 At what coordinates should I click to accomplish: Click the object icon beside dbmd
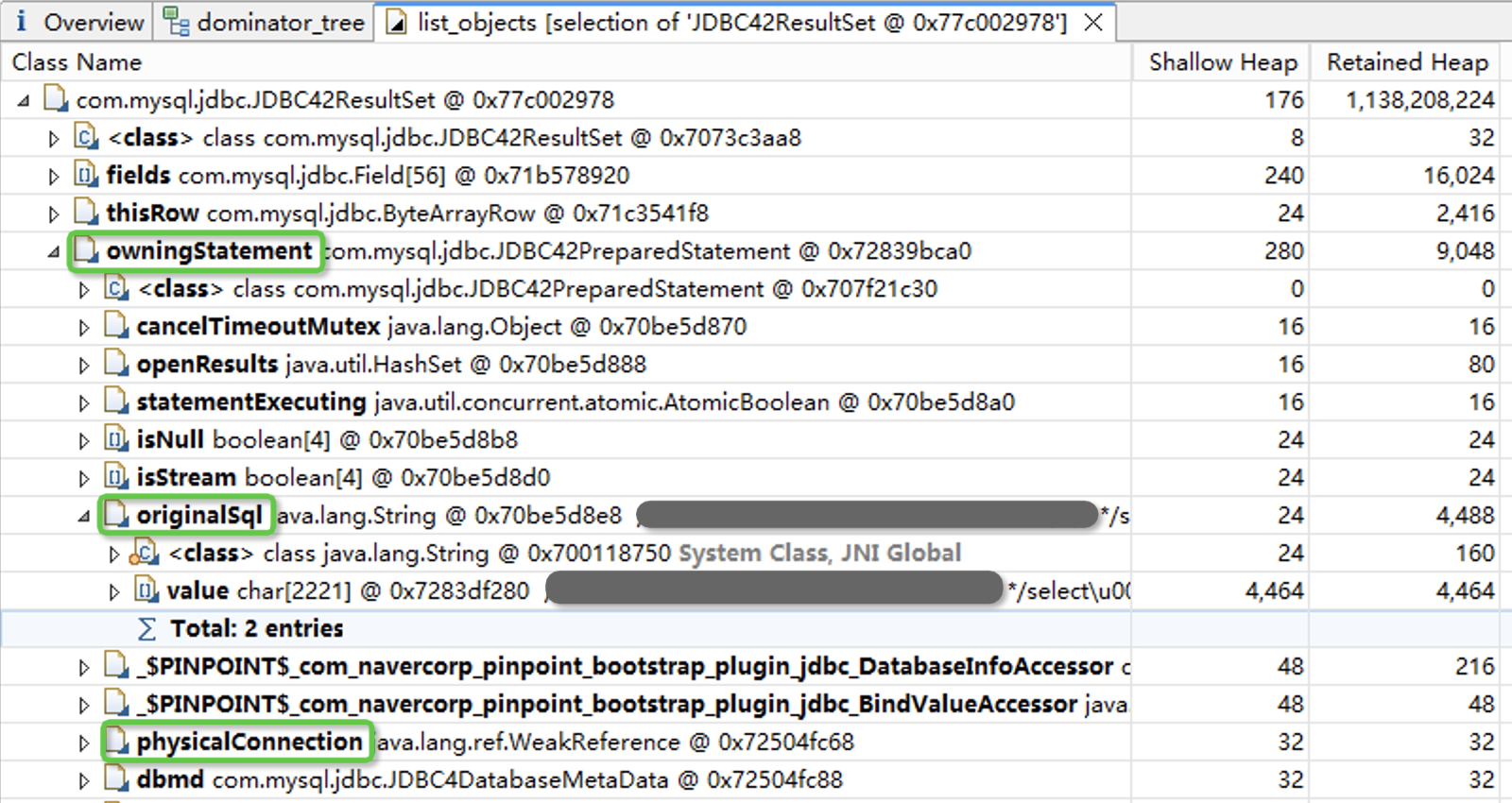tap(116, 780)
